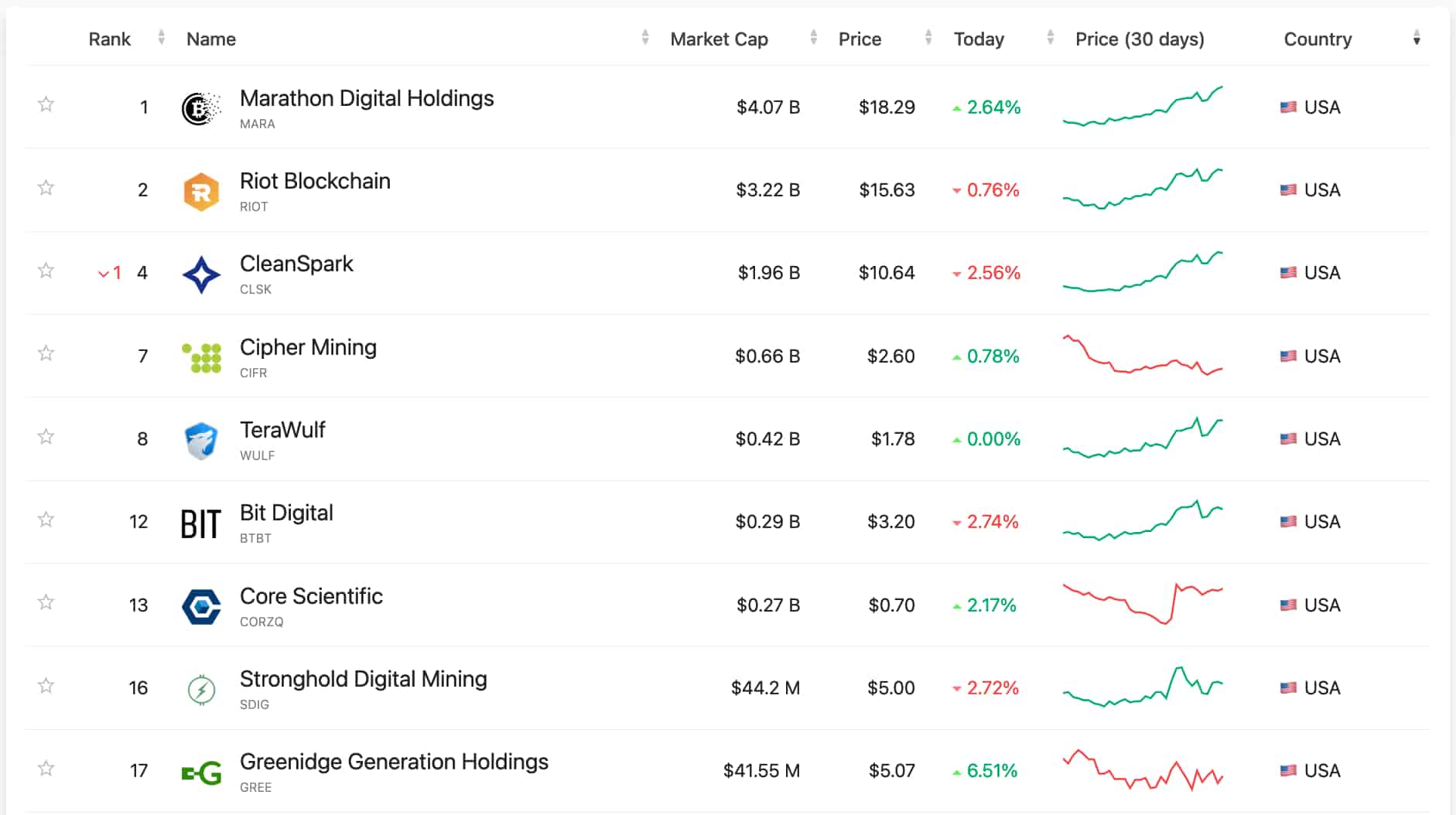Click the Marathon Digital Holdings logo
The height and width of the screenshot is (815, 1456).
200,107
